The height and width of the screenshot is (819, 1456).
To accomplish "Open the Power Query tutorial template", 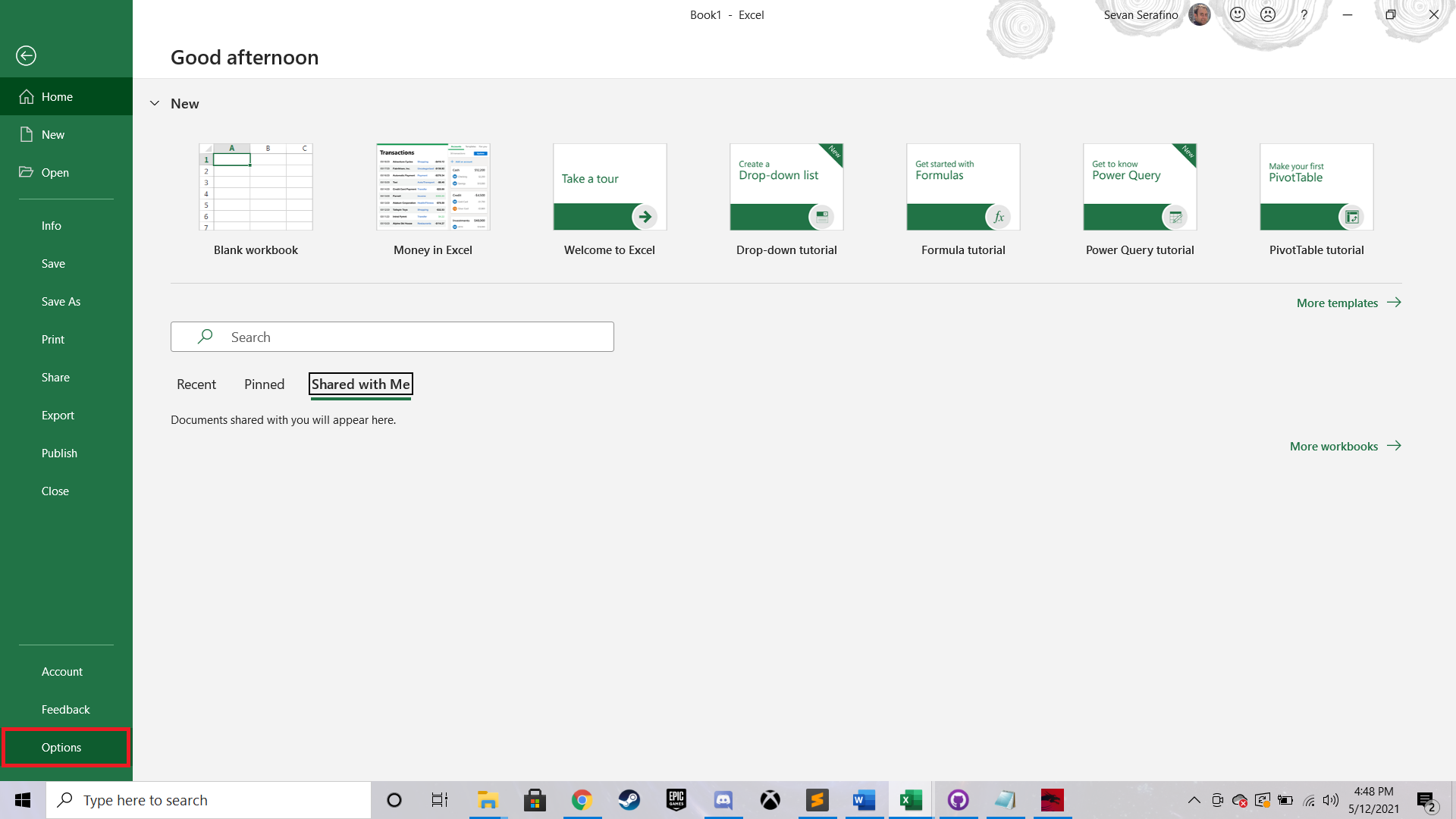I will pyautogui.click(x=1140, y=200).
